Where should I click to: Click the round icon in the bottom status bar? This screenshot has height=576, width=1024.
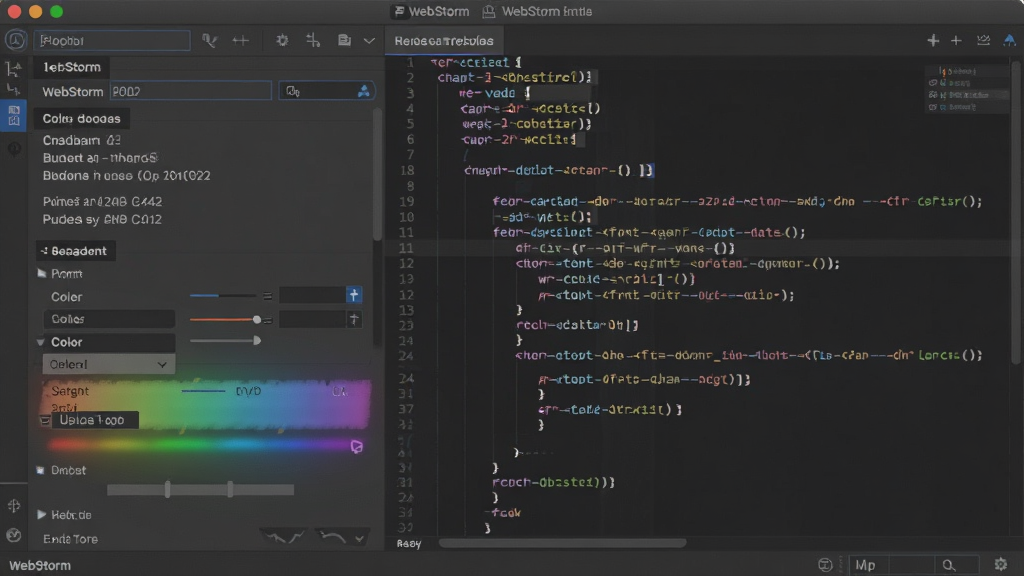825,565
